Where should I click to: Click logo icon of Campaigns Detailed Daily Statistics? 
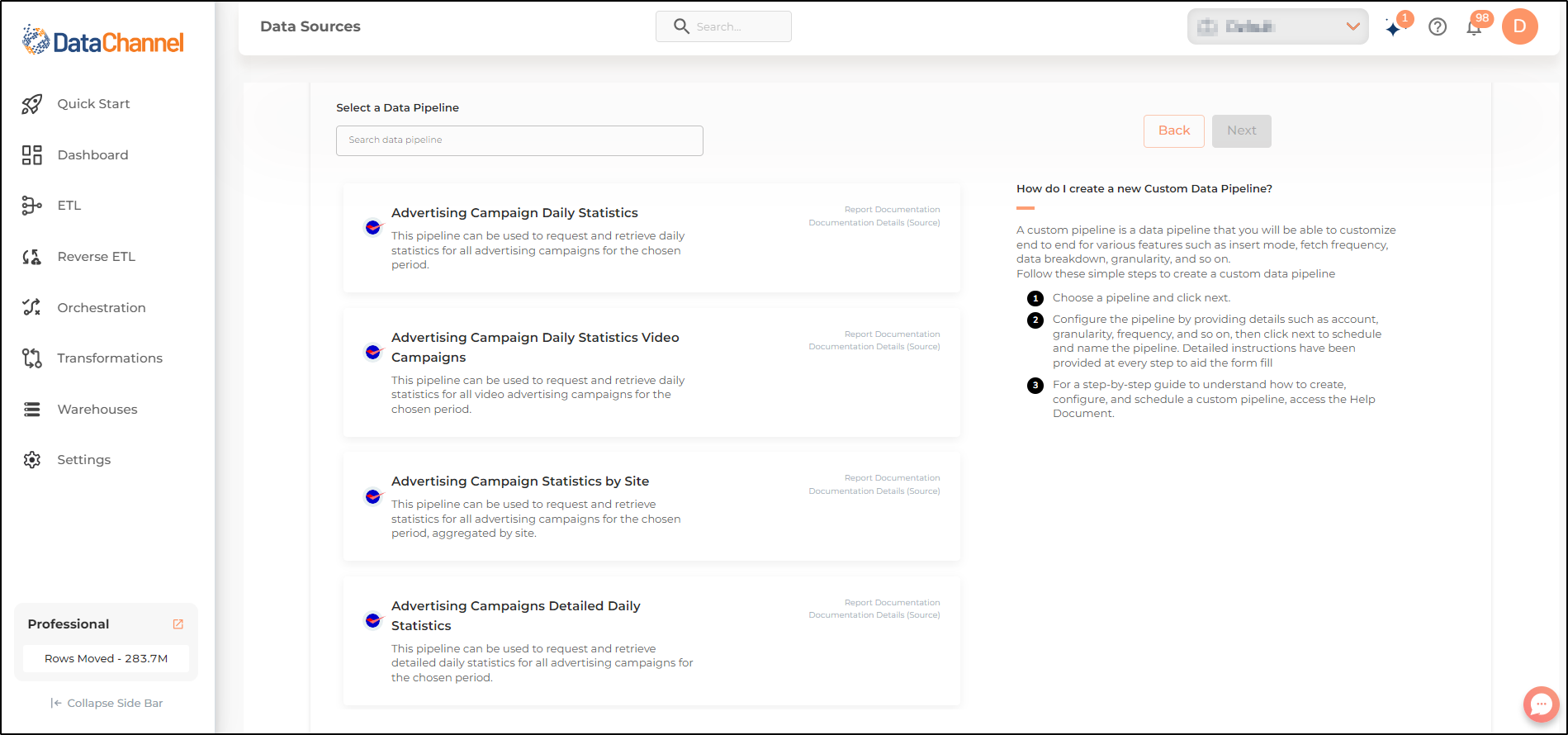tap(373, 620)
